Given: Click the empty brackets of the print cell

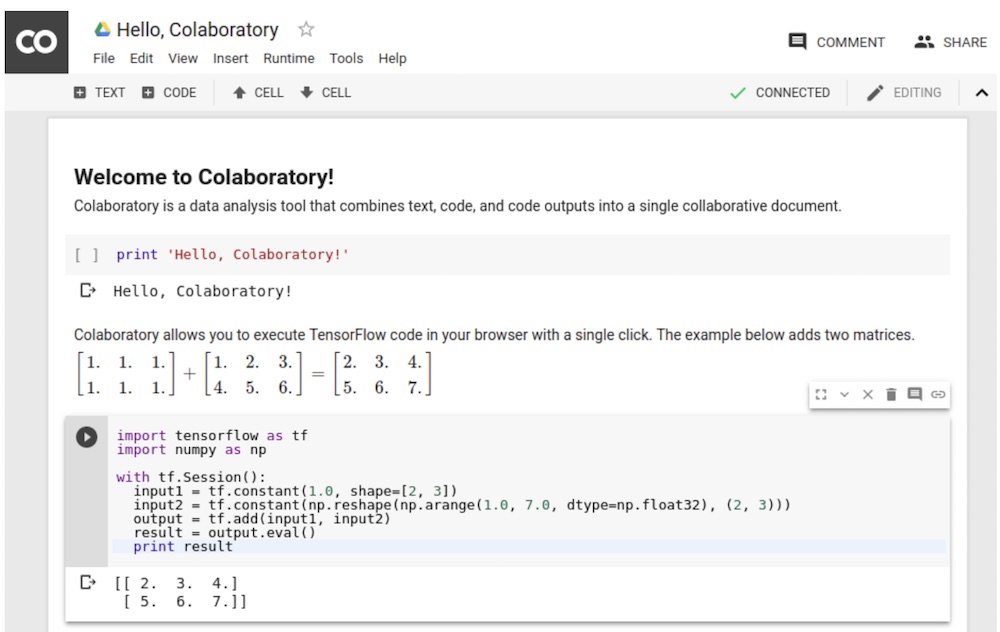Looking at the screenshot, I should click(x=87, y=255).
